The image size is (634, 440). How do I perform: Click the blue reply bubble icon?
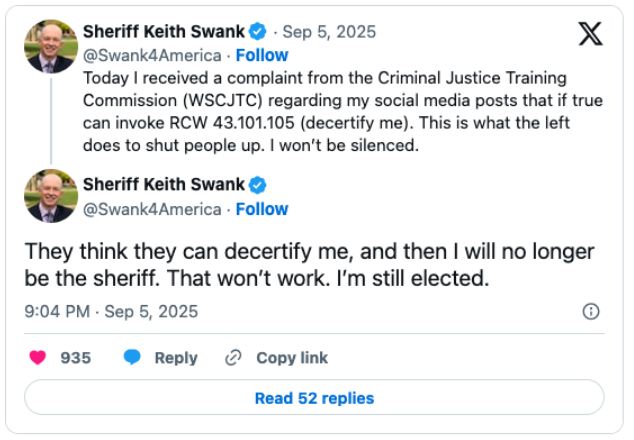pos(132,358)
